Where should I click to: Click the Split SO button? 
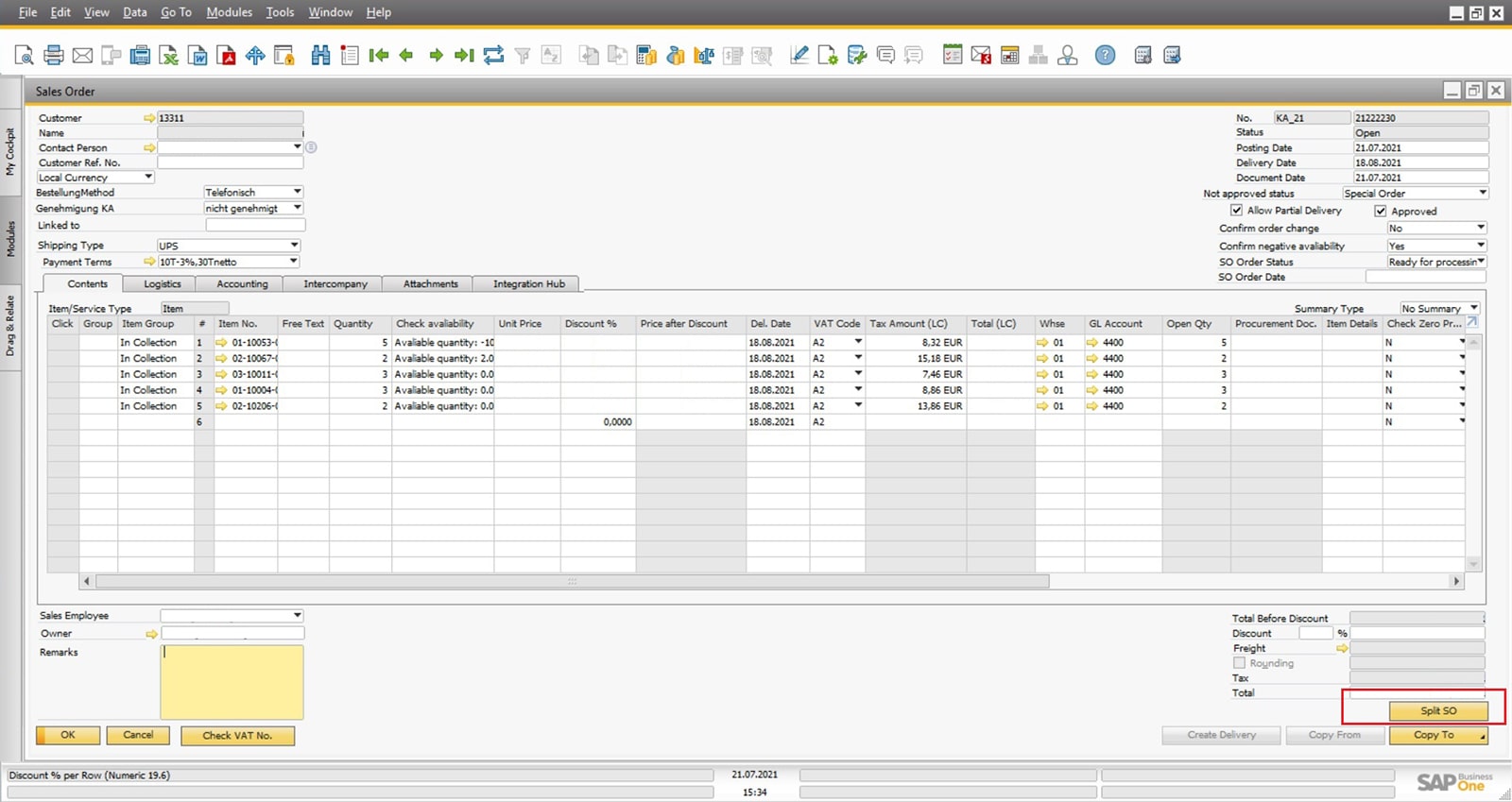(x=1438, y=710)
